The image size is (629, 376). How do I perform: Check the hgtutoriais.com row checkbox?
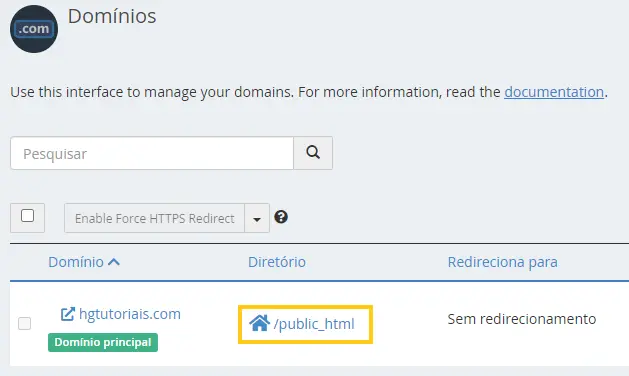coord(24,323)
